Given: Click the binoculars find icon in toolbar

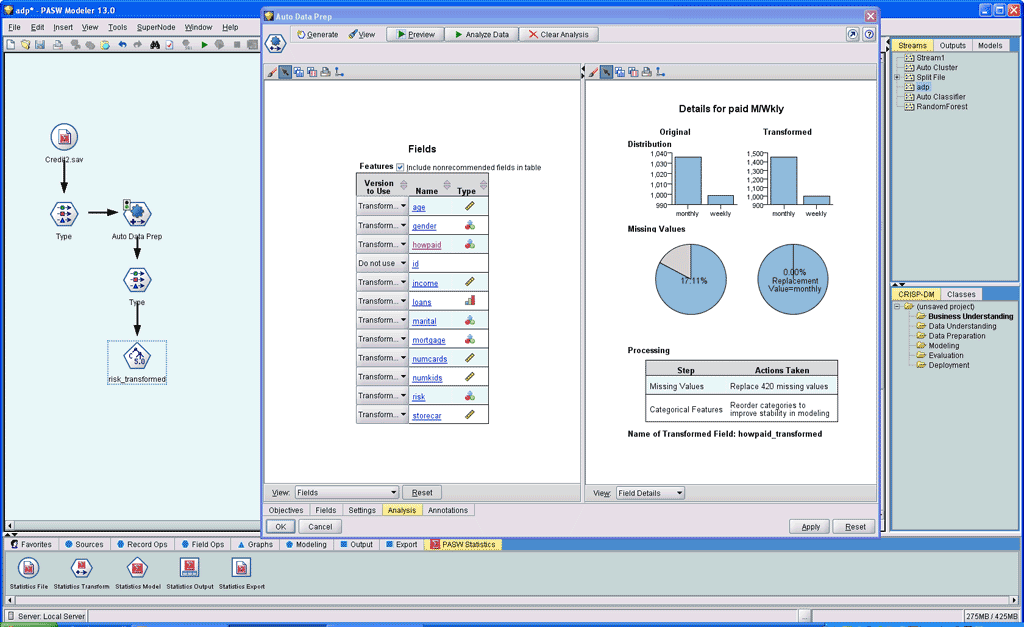Looking at the screenshot, I should [155, 44].
